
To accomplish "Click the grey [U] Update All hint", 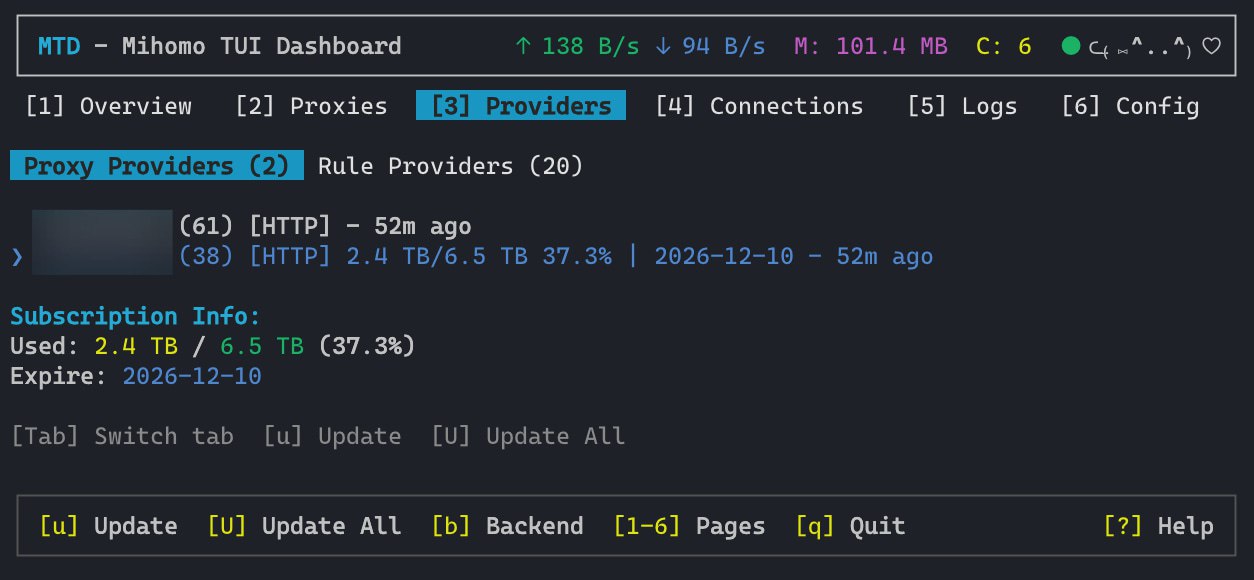I will pyautogui.click(x=528, y=436).
